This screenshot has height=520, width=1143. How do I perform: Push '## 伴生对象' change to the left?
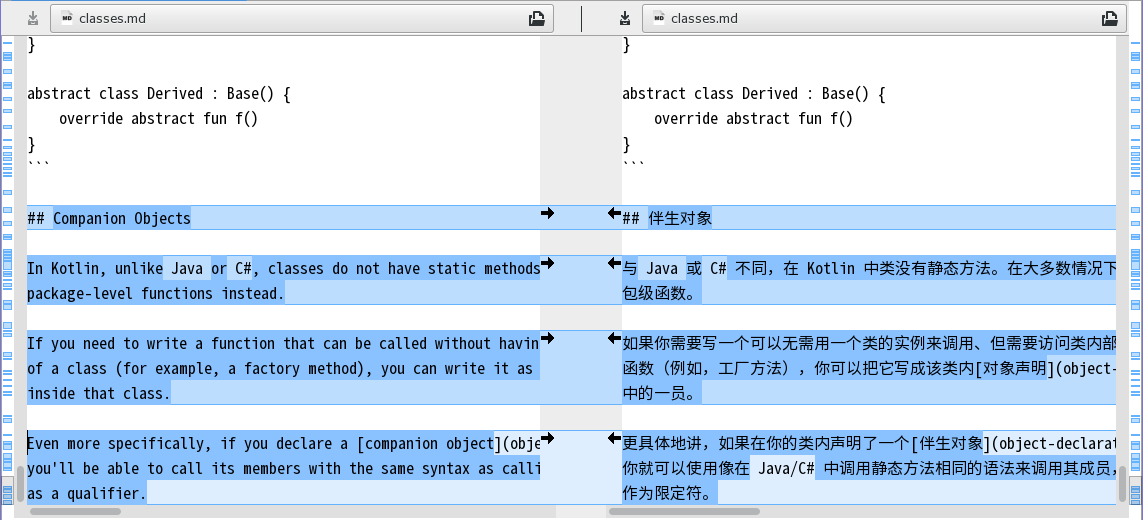click(x=614, y=213)
